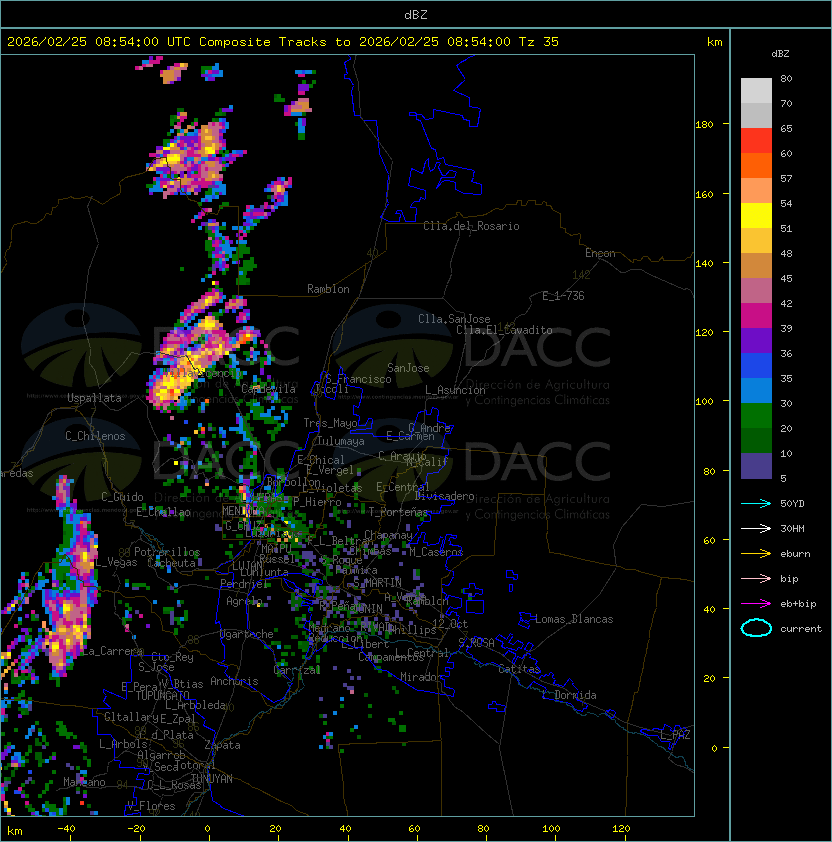Click the 'La_Carrera' map label
832x842 pixels.
tap(113, 651)
